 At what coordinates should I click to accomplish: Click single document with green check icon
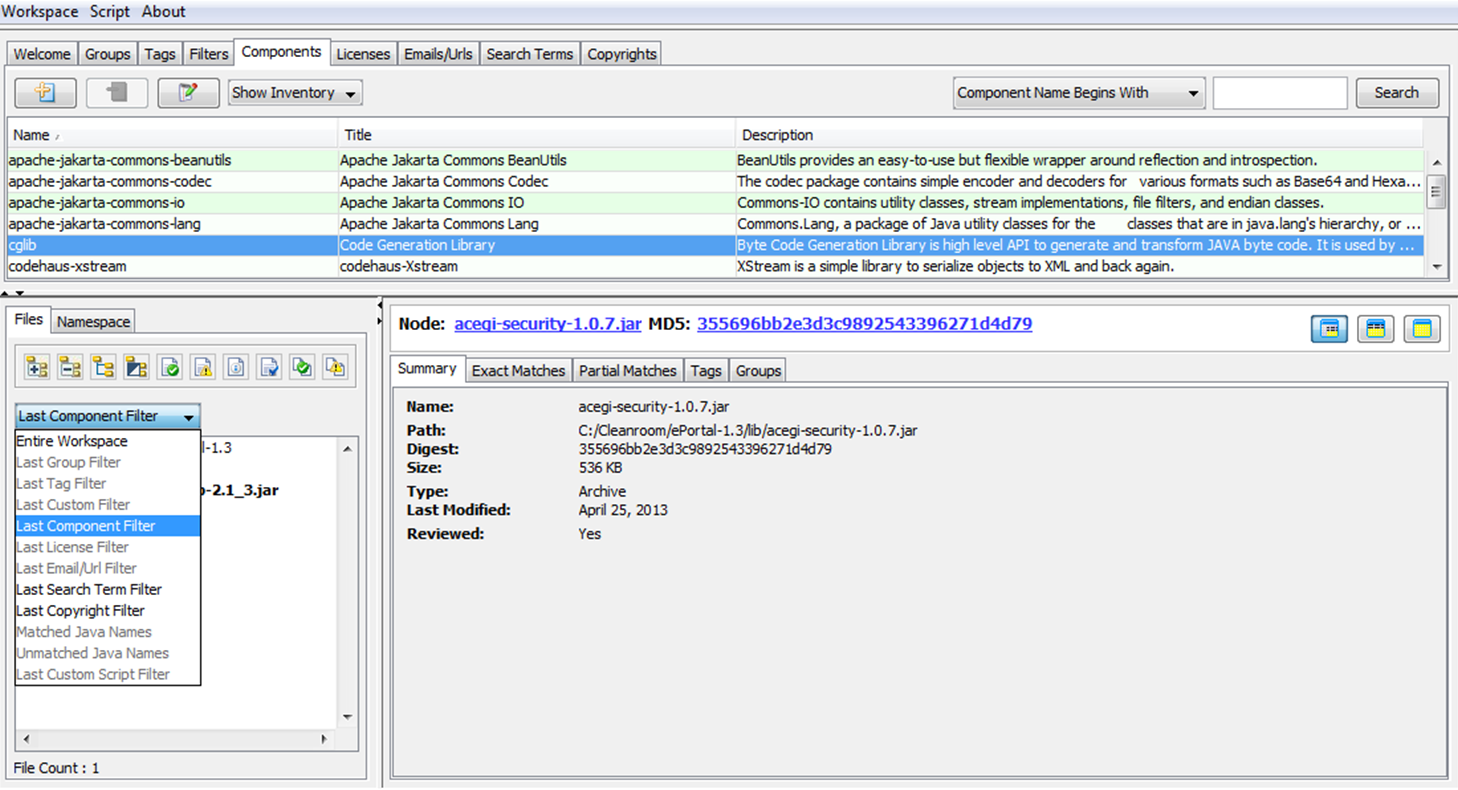coord(170,367)
